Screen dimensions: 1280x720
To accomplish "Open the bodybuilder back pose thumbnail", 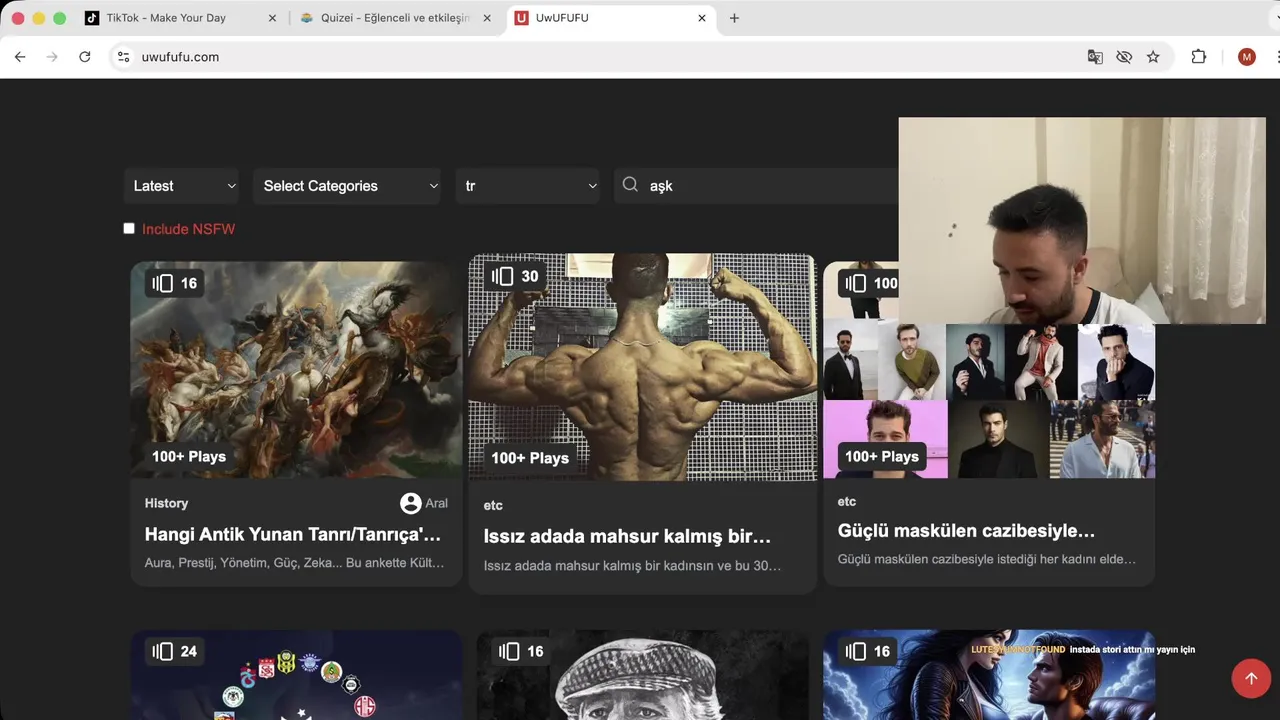I will point(642,367).
